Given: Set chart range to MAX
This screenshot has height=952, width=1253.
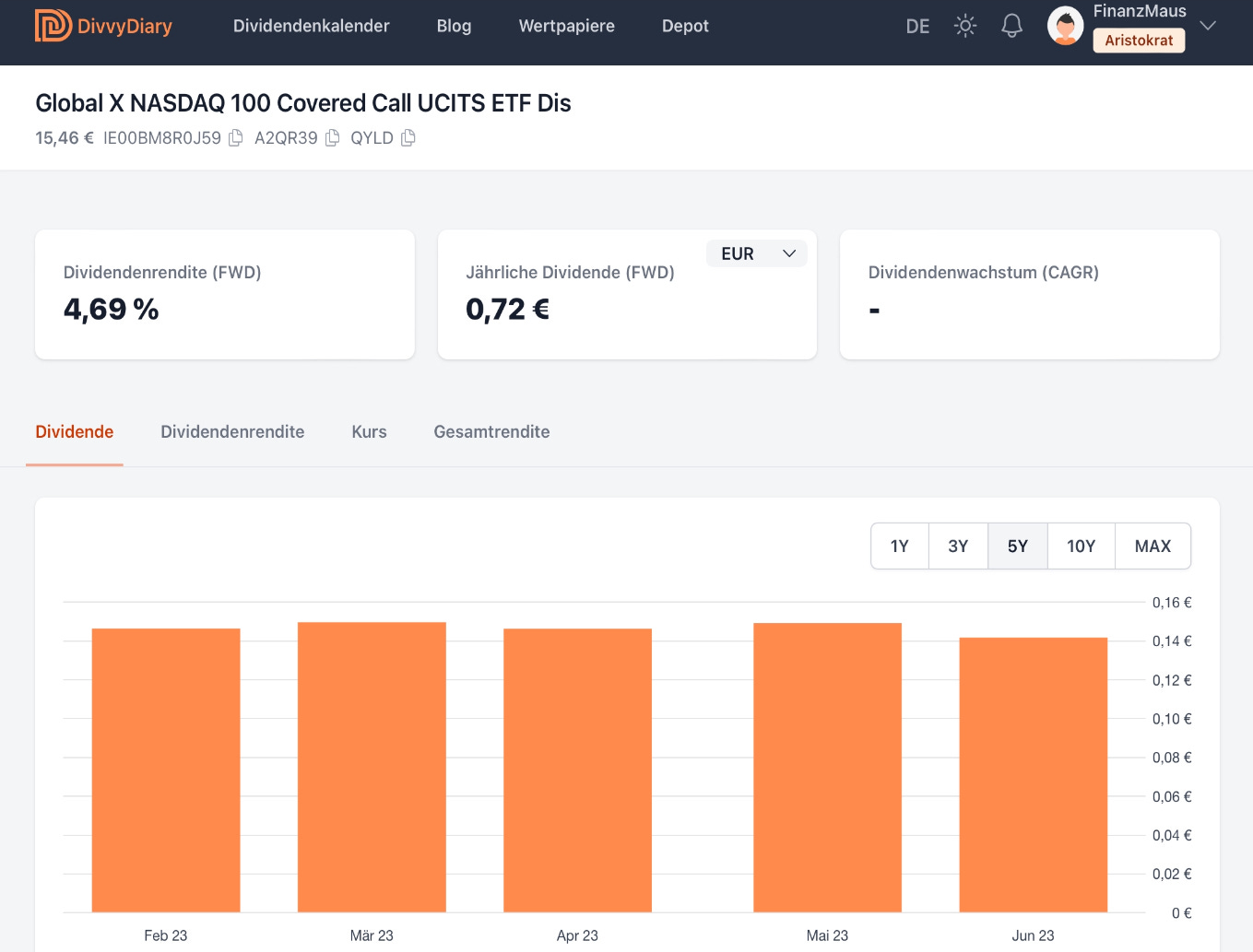Looking at the screenshot, I should 1153,547.
